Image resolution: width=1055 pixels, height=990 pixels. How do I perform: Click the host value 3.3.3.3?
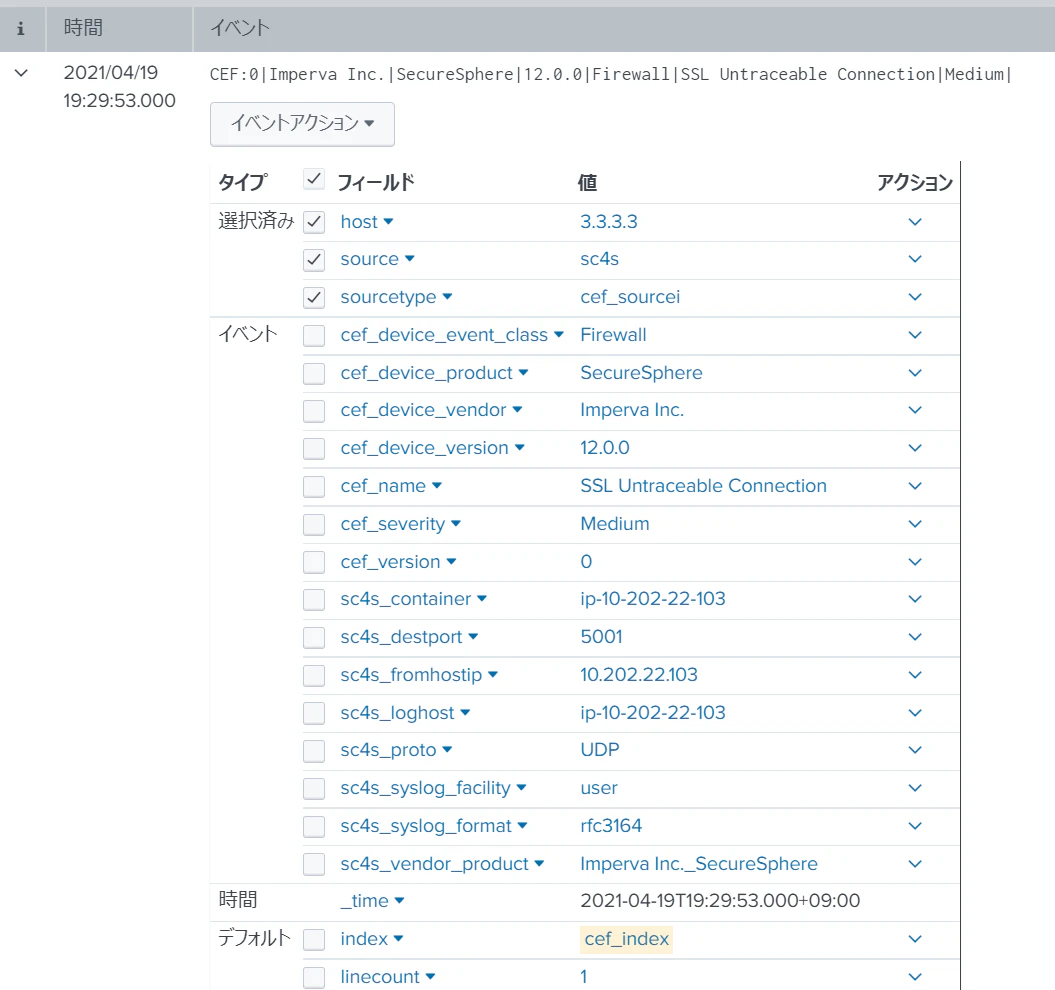[609, 221]
